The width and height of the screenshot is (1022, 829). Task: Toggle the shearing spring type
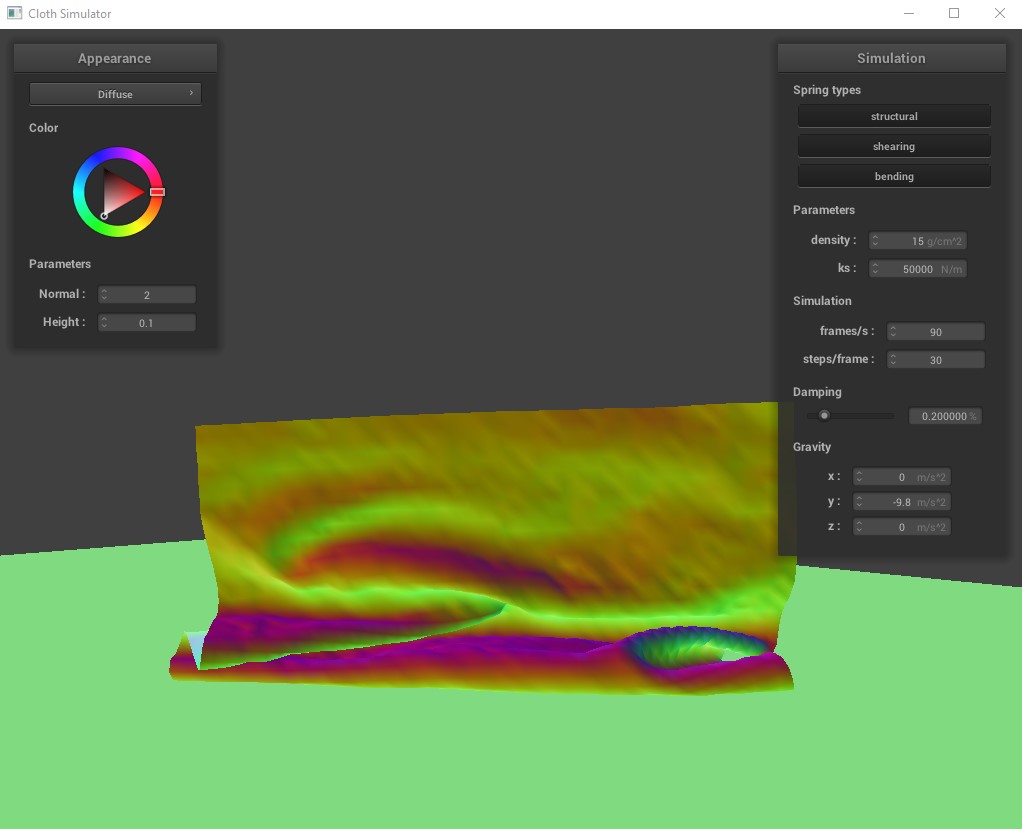(x=894, y=146)
